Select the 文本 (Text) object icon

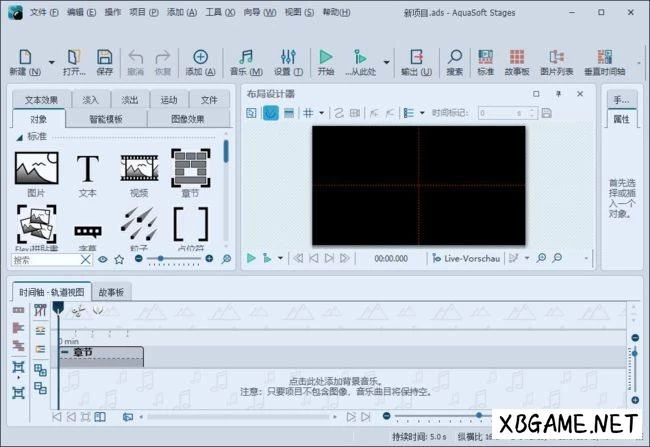tap(87, 168)
